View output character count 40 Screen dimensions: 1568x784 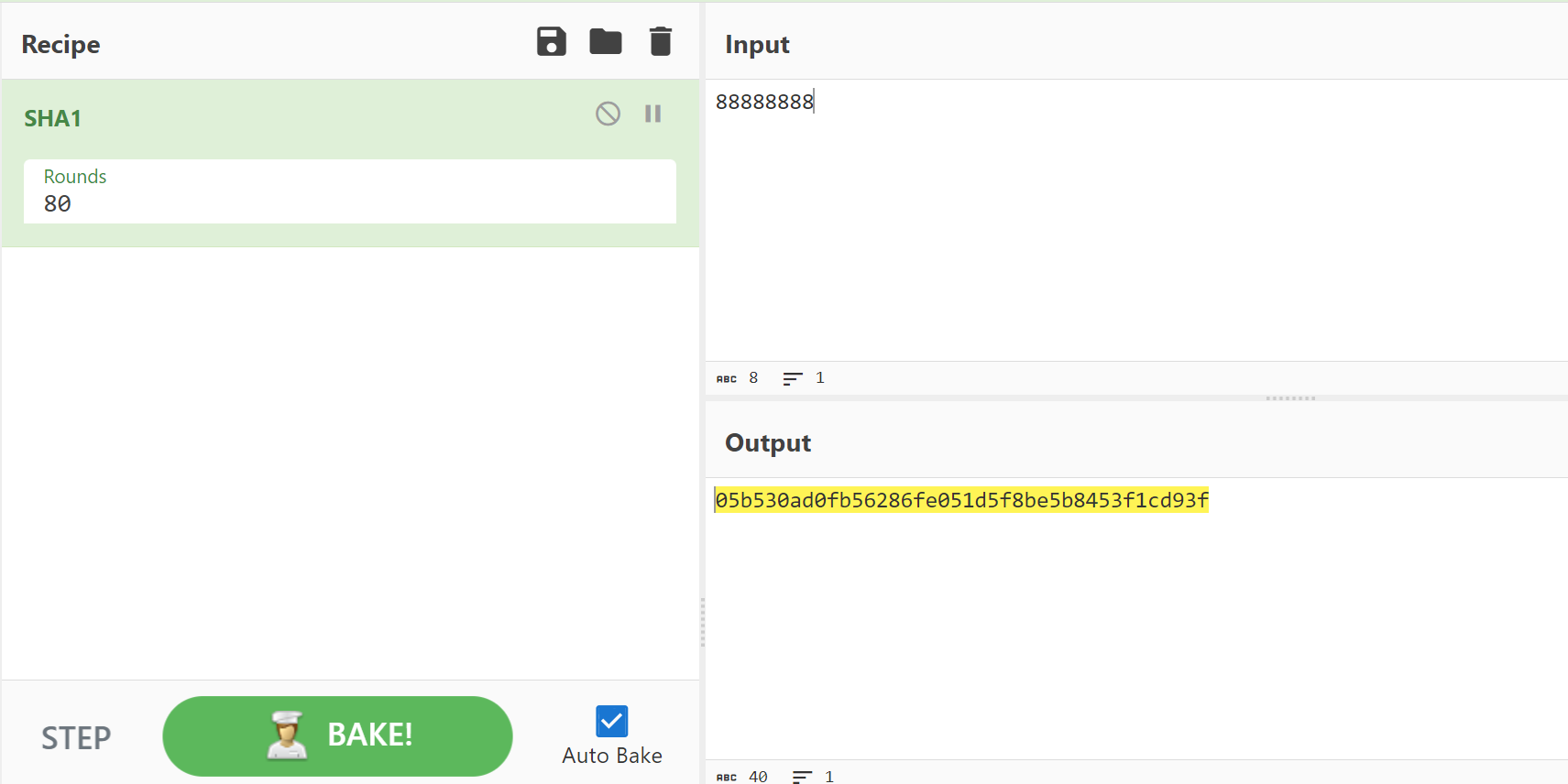(758, 776)
